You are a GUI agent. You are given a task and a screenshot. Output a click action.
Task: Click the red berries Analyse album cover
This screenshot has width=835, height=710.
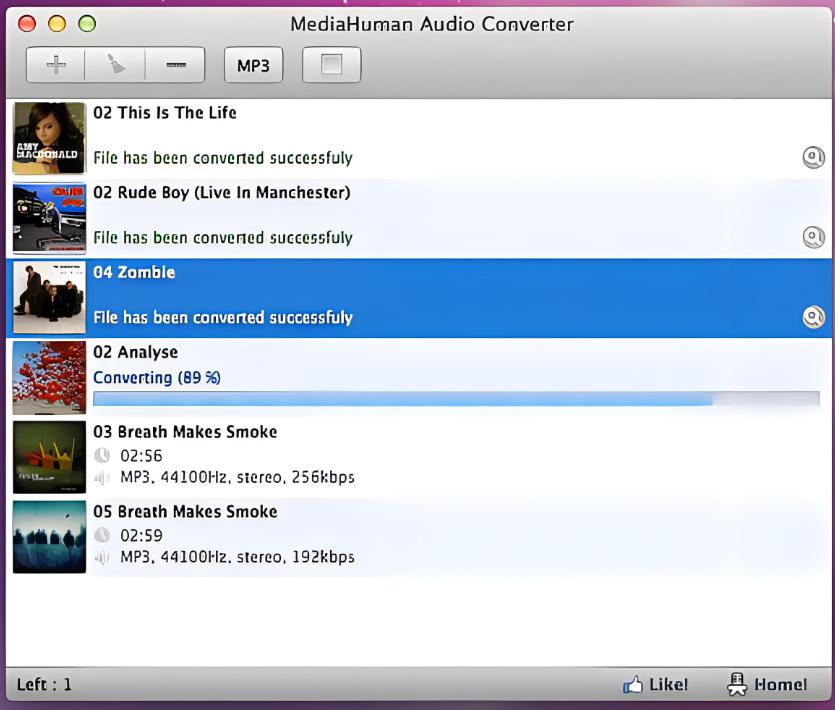tap(49, 378)
